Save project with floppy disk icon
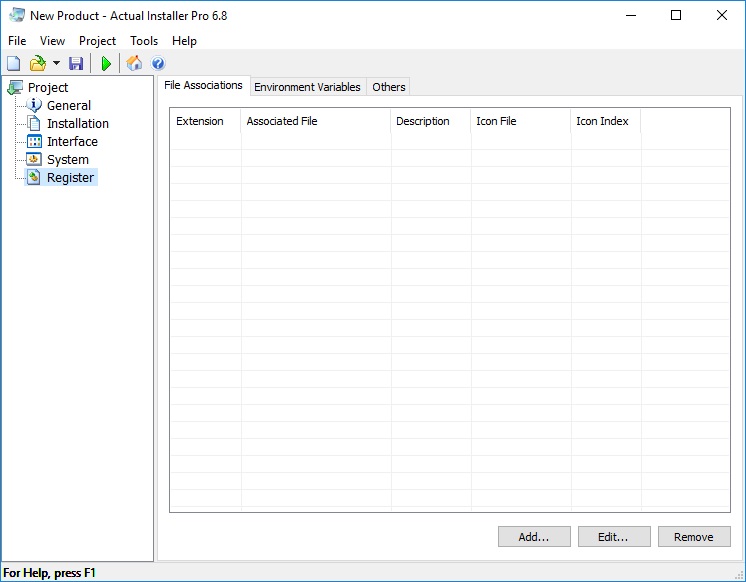The width and height of the screenshot is (746, 582). click(x=76, y=63)
